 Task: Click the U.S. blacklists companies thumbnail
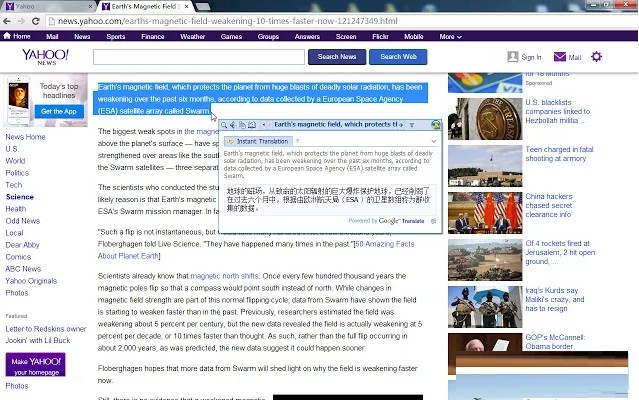(x=485, y=119)
